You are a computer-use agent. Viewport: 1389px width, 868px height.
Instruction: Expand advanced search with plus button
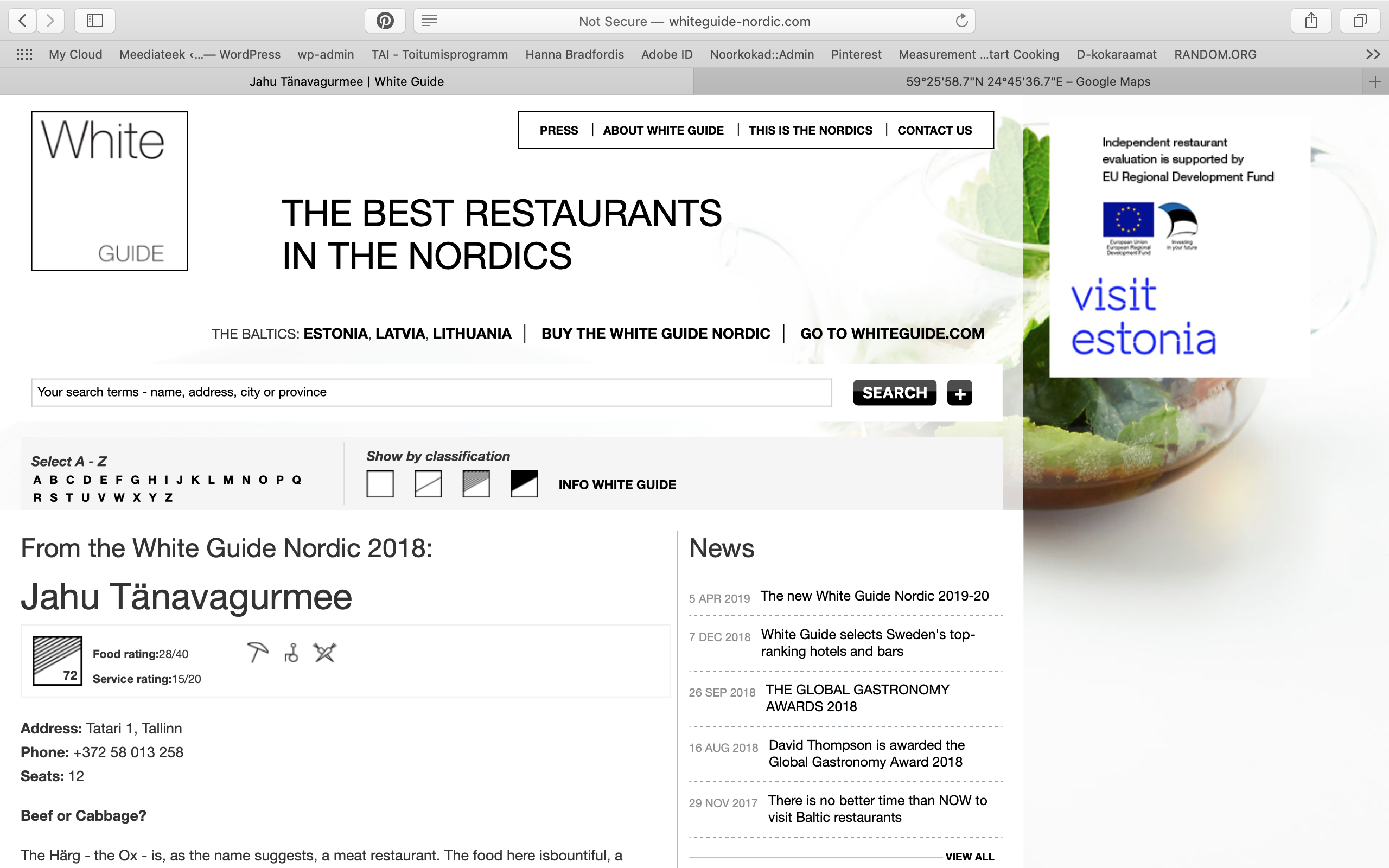[x=959, y=393]
